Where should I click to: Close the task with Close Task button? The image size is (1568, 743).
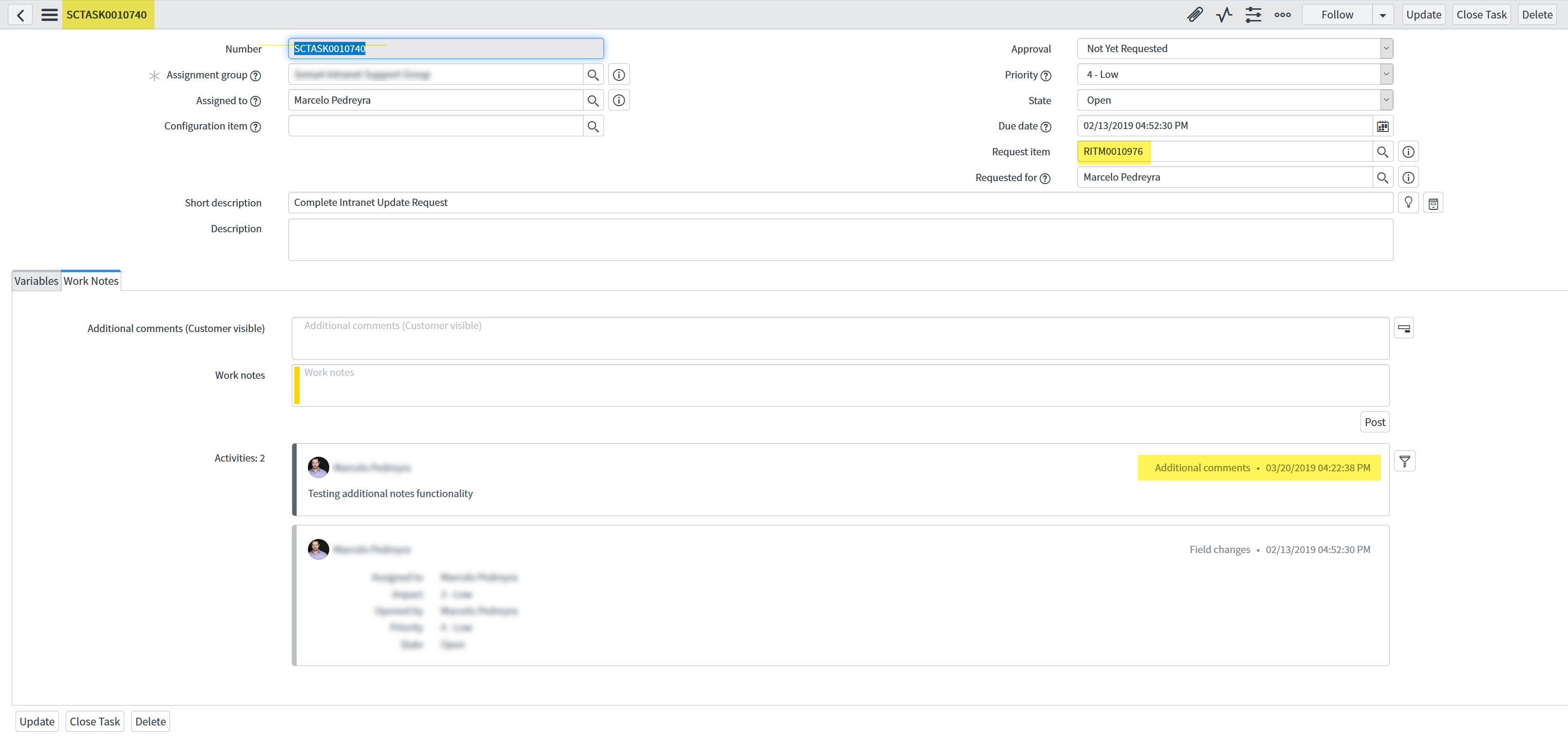(1482, 14)
